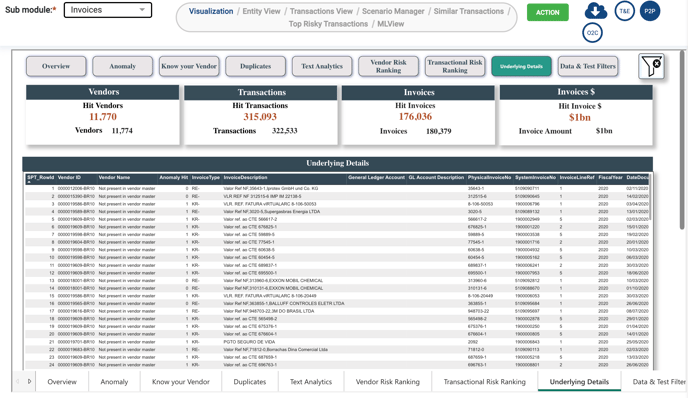Click the tab scroll right arrow

pyautogui.click(x=29, y=381)
